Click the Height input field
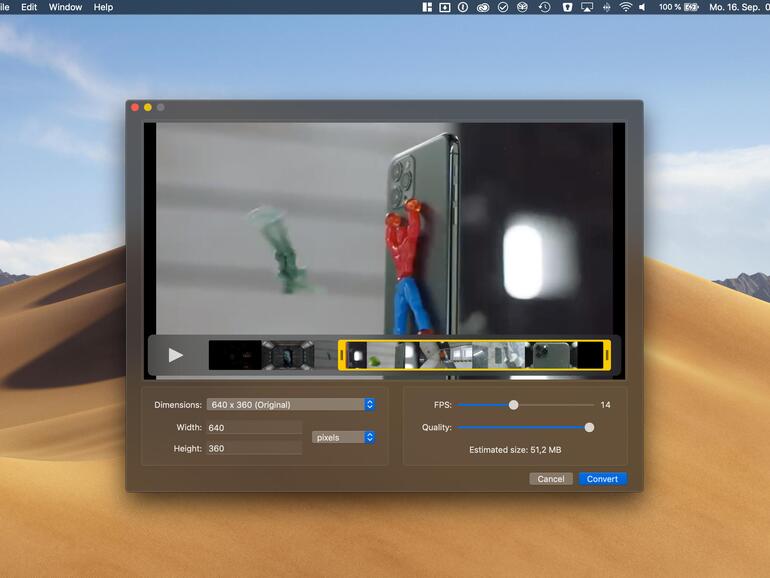The image size is (770, 578). pyautogui.click(x=254, y=449)
